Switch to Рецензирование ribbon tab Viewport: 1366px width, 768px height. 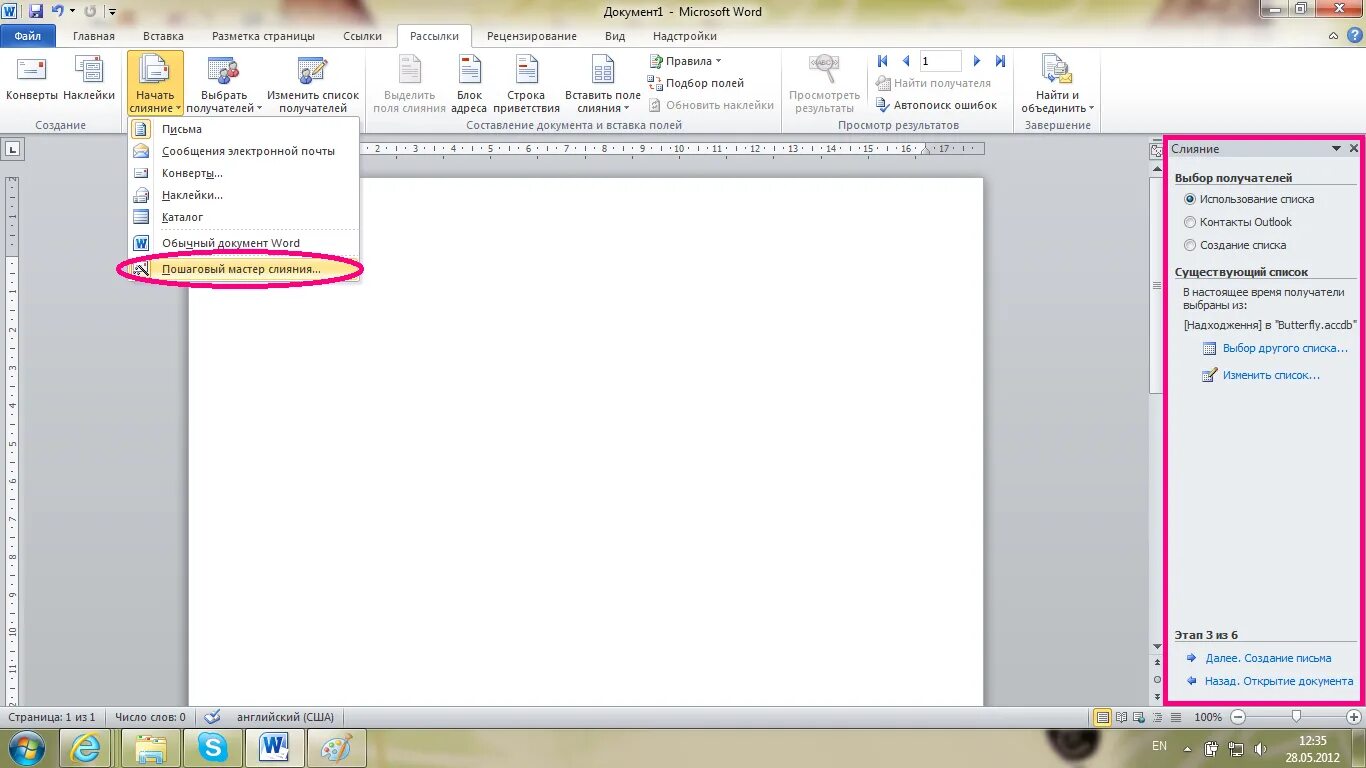532,36
